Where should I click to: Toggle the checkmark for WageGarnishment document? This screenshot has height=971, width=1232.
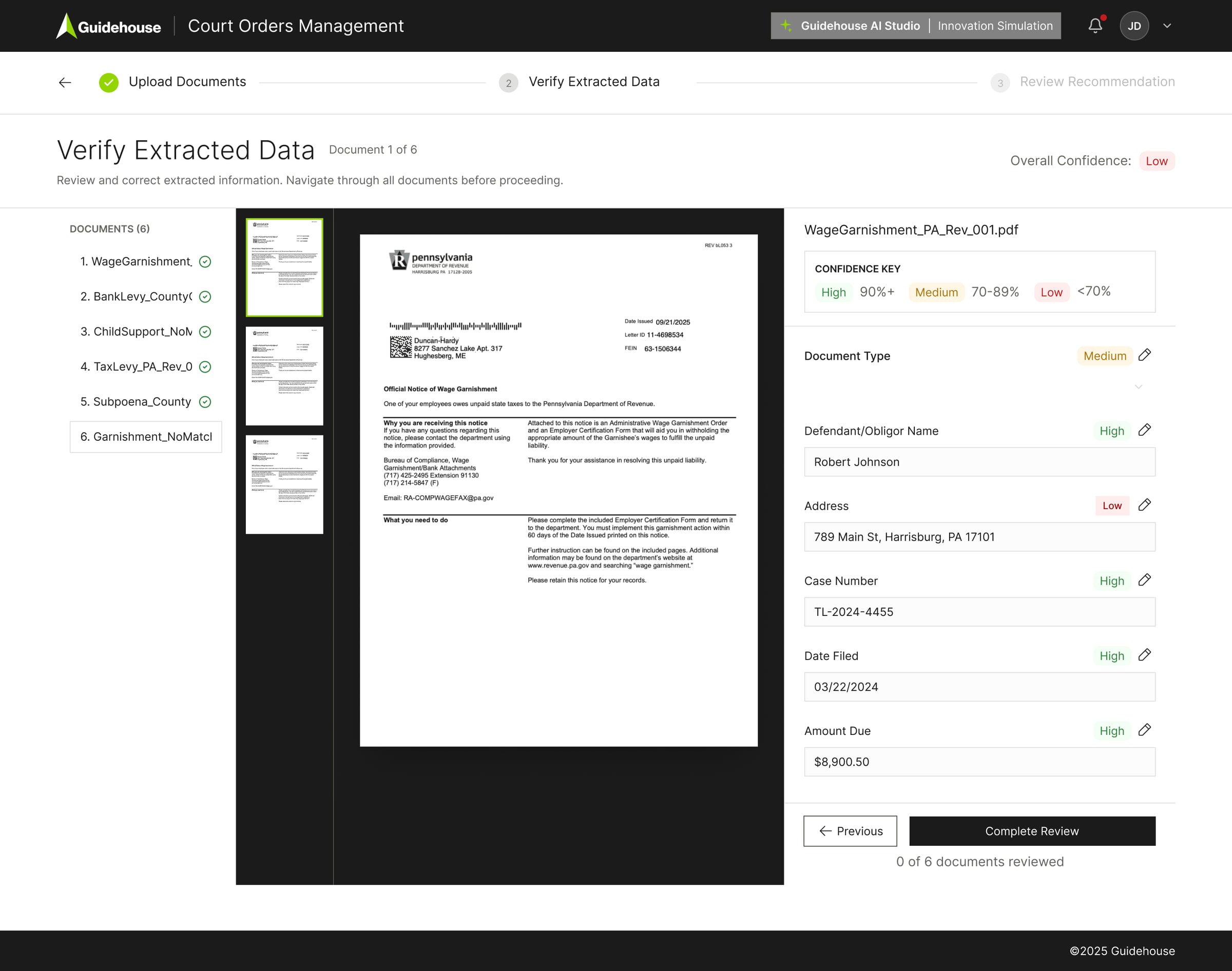(x=204, y=262)
